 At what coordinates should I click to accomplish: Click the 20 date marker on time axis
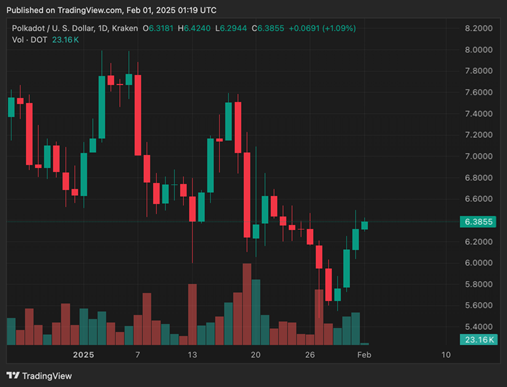tap(256, 355)
